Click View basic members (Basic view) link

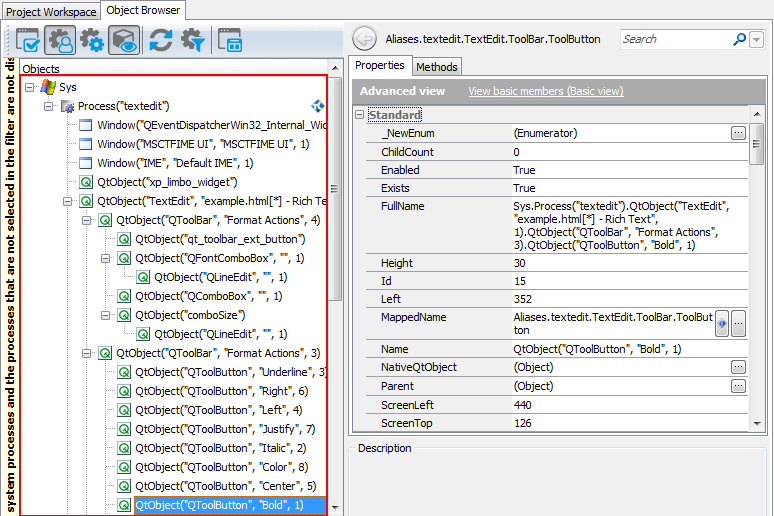(545, 91)
